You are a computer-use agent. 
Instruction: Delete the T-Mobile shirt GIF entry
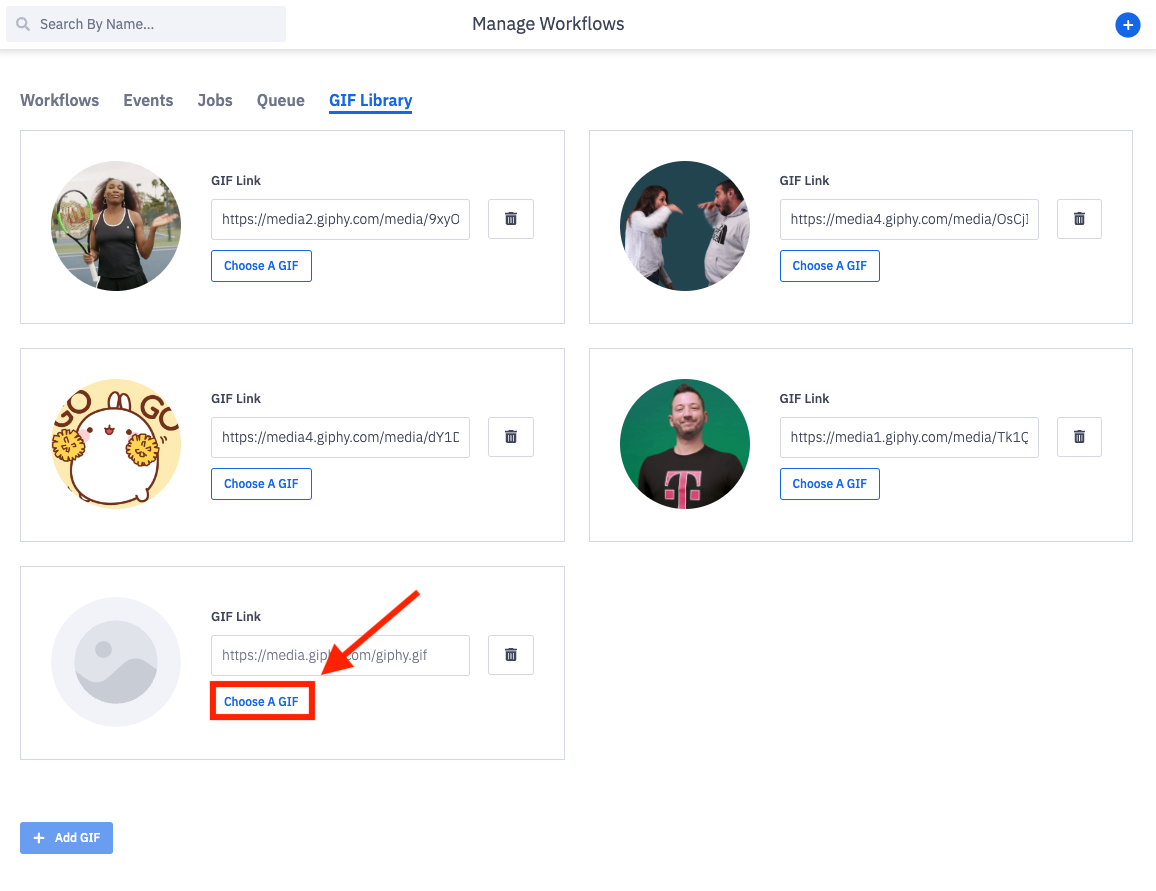(1079, 437)
